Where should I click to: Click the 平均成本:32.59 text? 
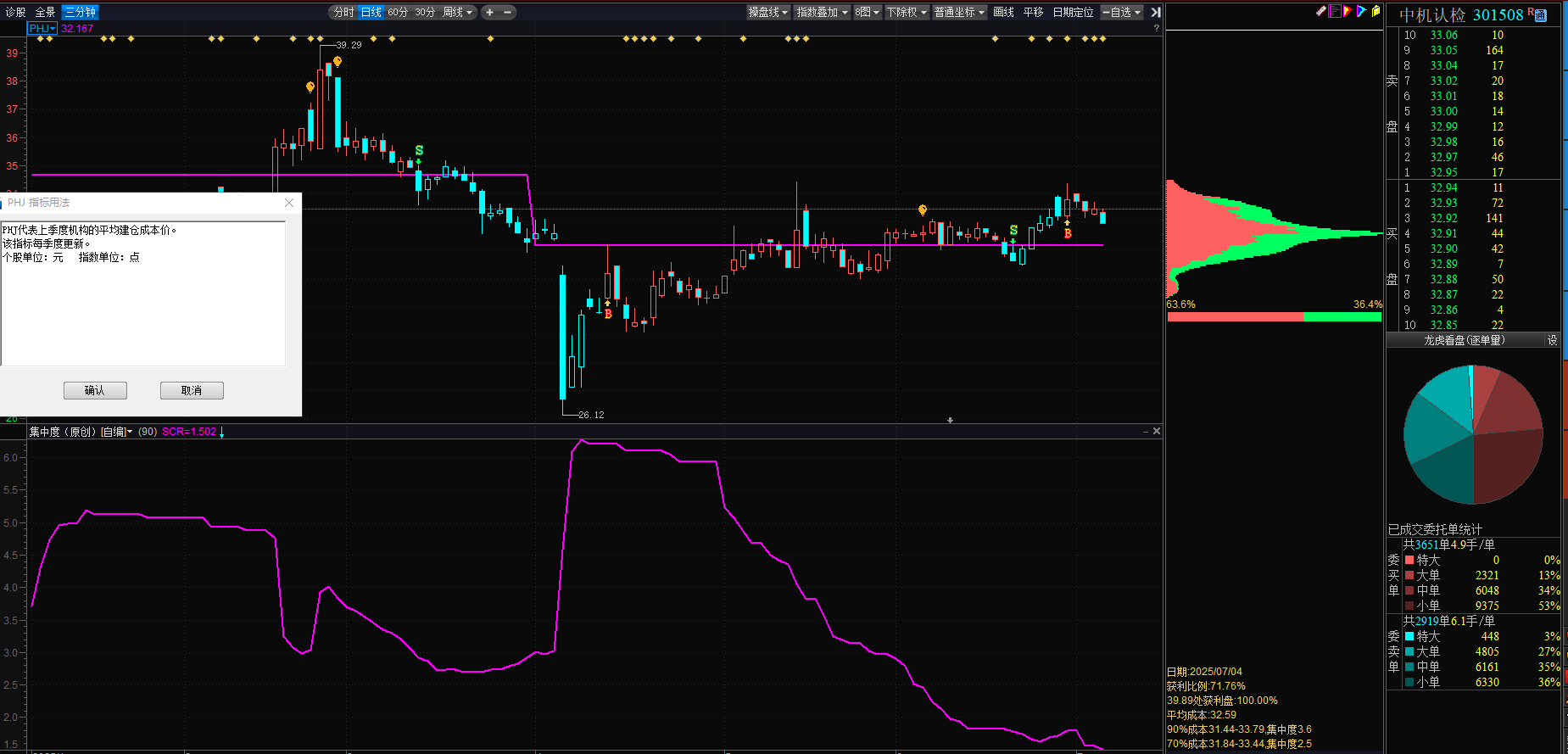pos(1201,715)
